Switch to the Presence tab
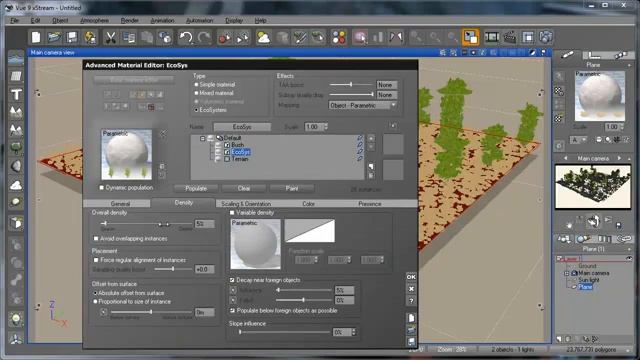Viewport: 640px width, 360px height. tap(369, 204)
